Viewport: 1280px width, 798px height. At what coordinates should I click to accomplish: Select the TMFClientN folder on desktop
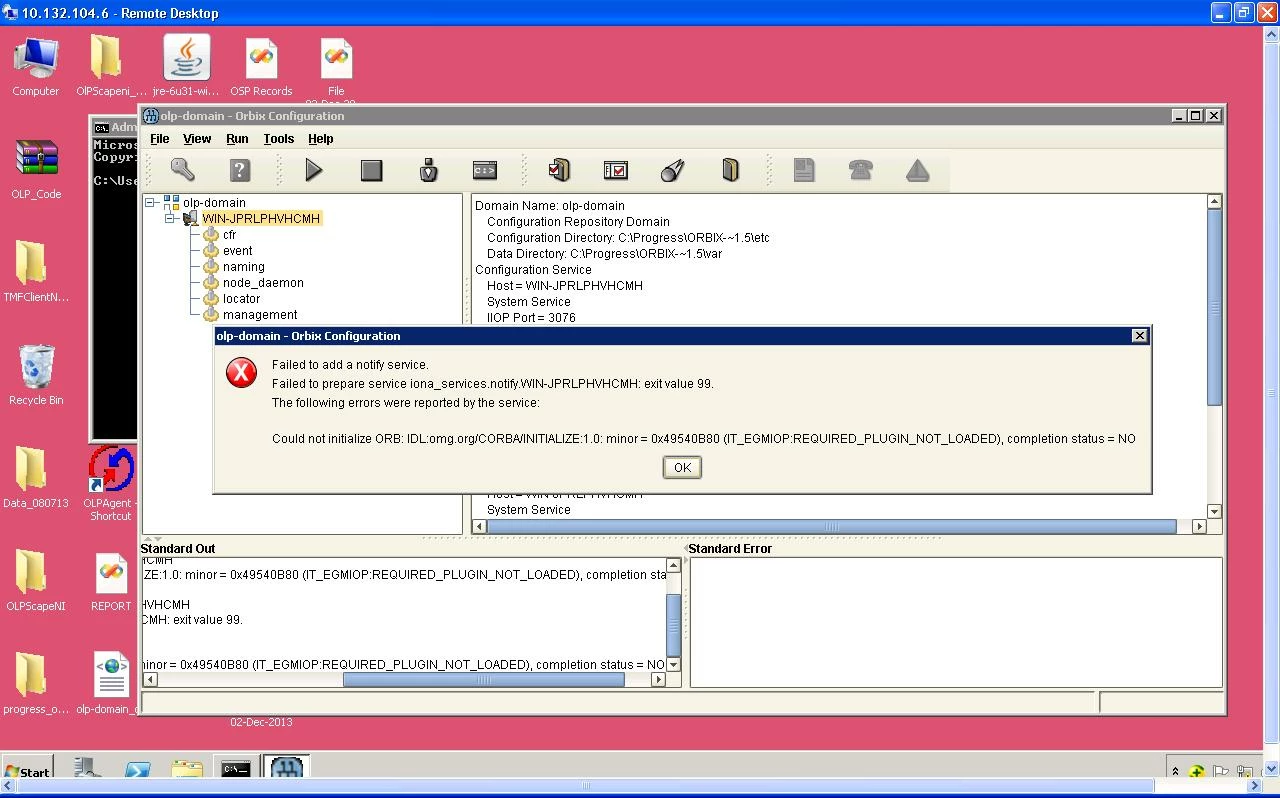tap(36, 273)
